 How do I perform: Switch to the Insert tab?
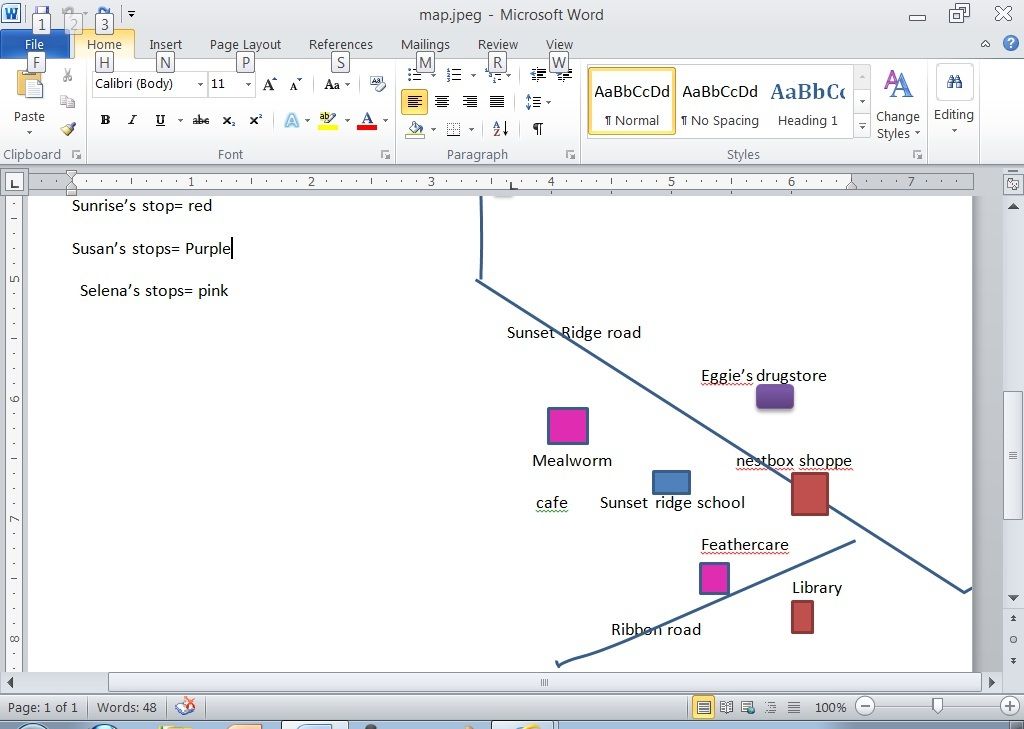(x=165, y=44)
